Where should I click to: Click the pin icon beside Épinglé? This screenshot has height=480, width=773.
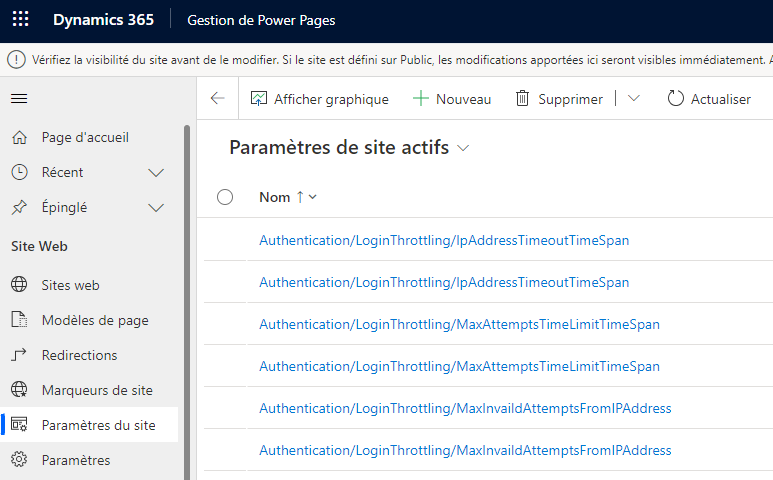pyautogui.click(x=19, y=207)
